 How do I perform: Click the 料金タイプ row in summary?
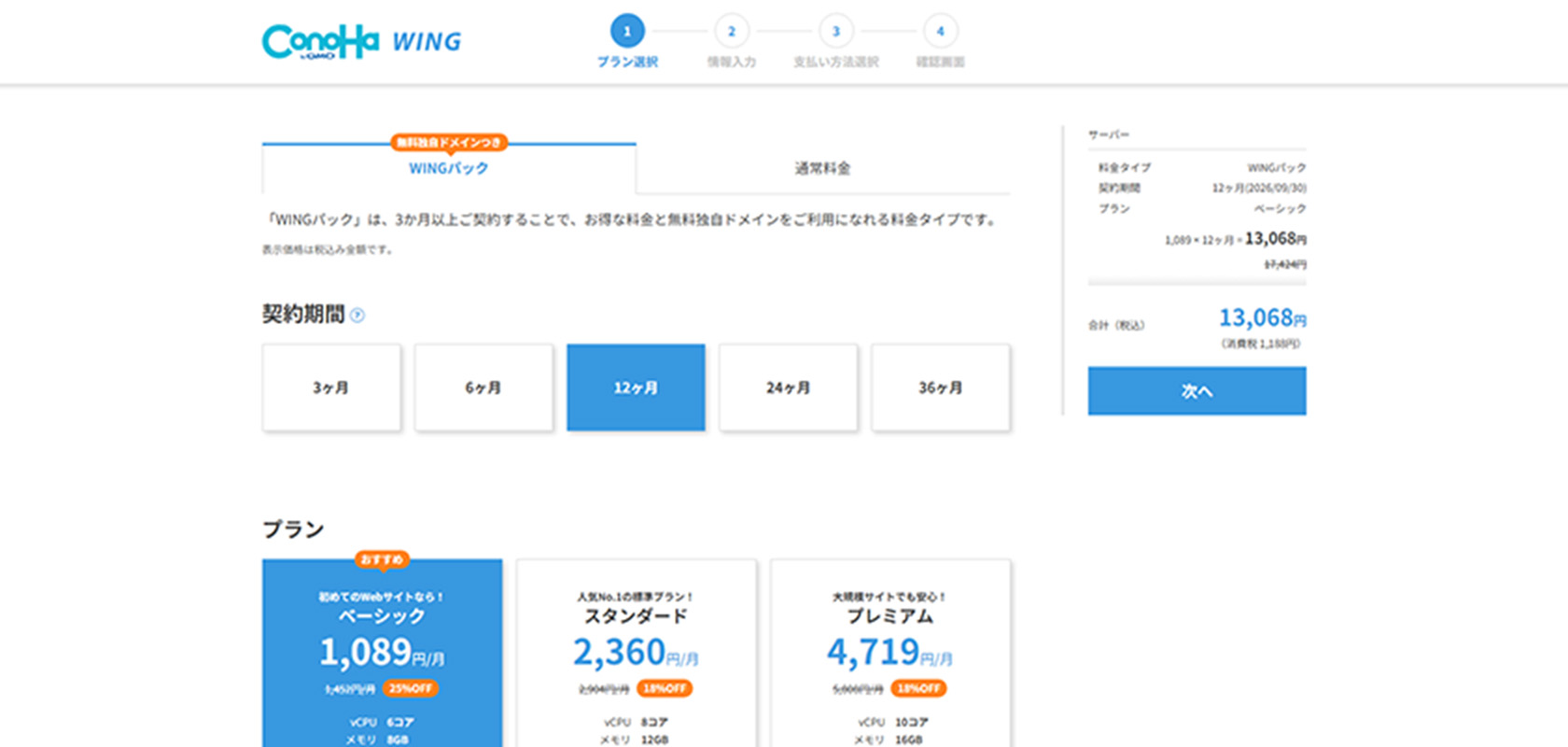1202,167
